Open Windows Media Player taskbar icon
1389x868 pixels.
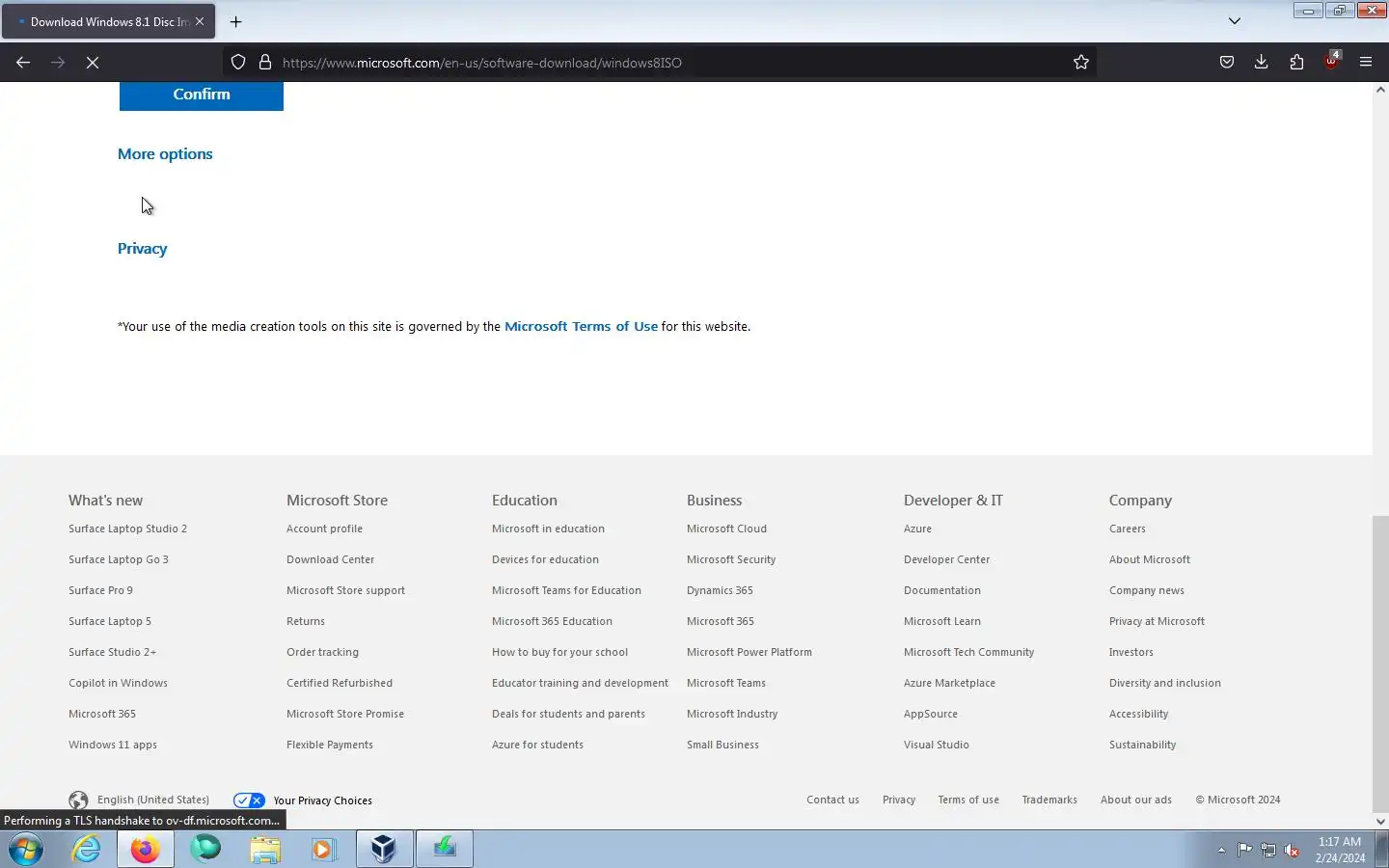point(324,850)
